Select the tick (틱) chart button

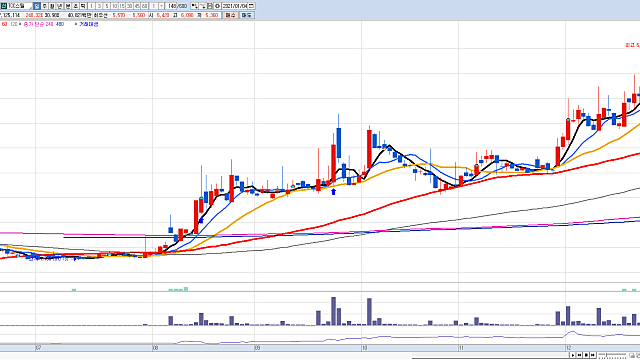tap(83, 6)
